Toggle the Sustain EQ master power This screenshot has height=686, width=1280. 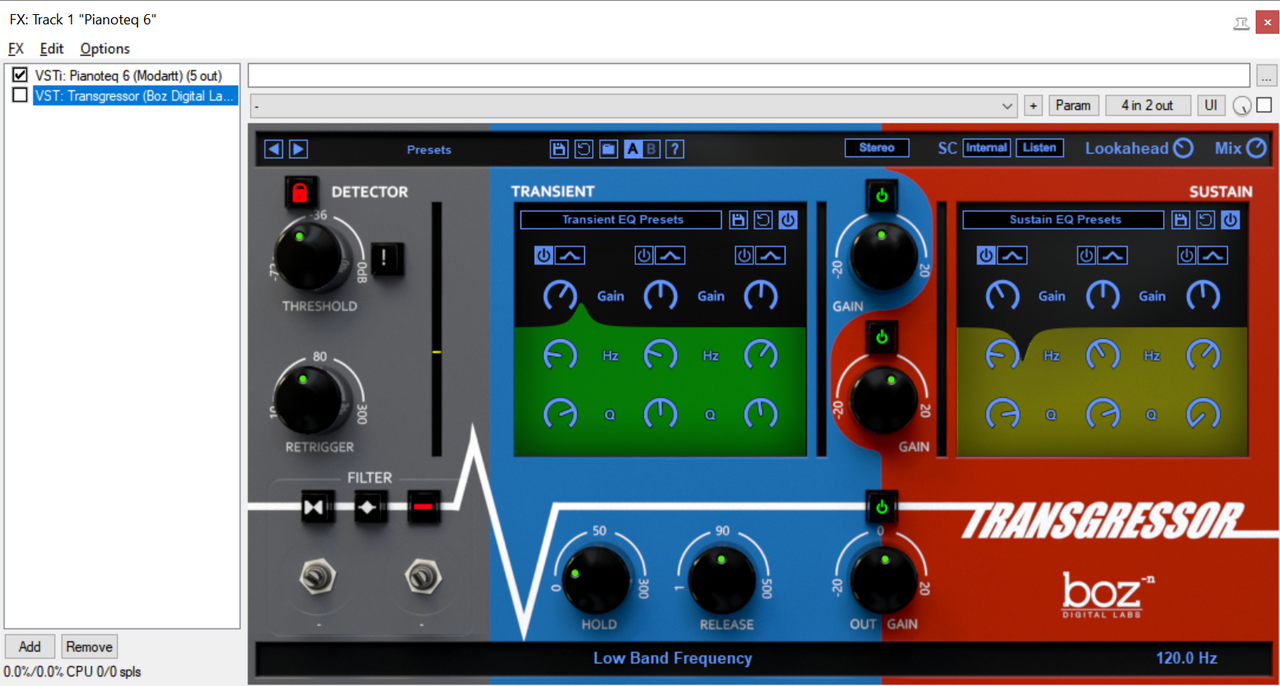click(x=1230, y=220)
